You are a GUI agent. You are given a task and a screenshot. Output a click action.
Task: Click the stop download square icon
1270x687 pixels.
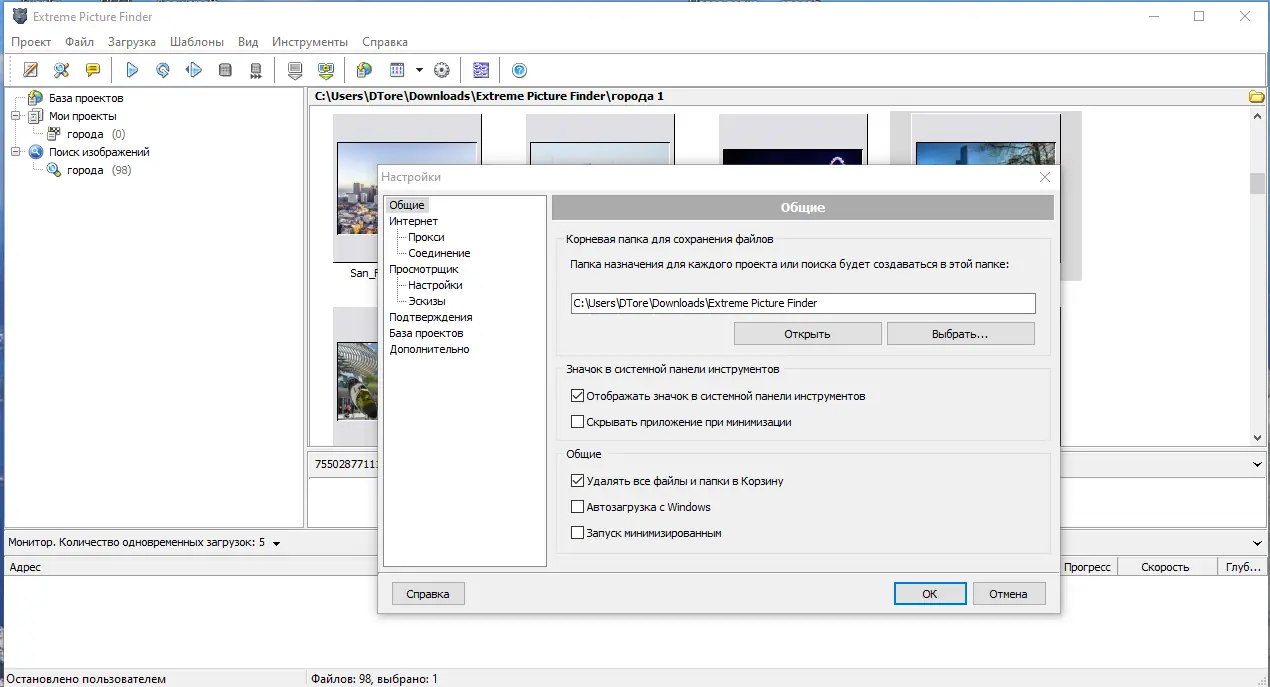click(x=225, y=70)
